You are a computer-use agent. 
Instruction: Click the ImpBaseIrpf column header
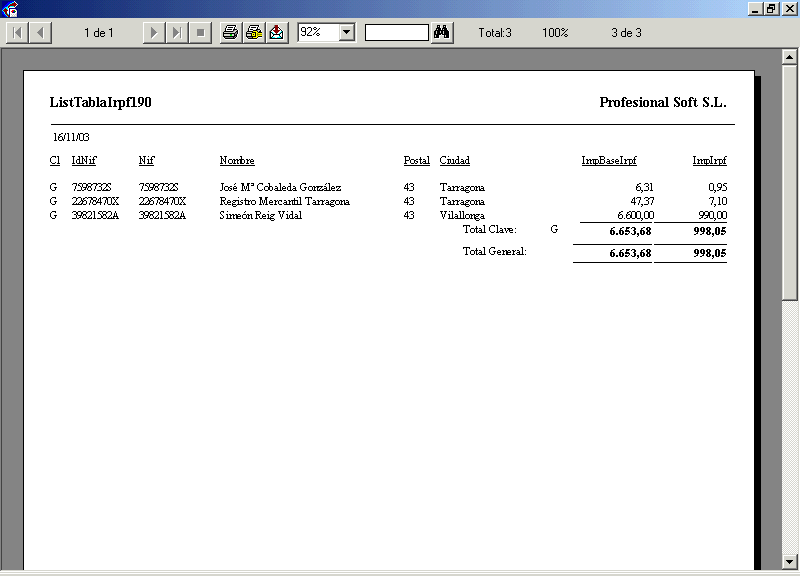point(609,161)
